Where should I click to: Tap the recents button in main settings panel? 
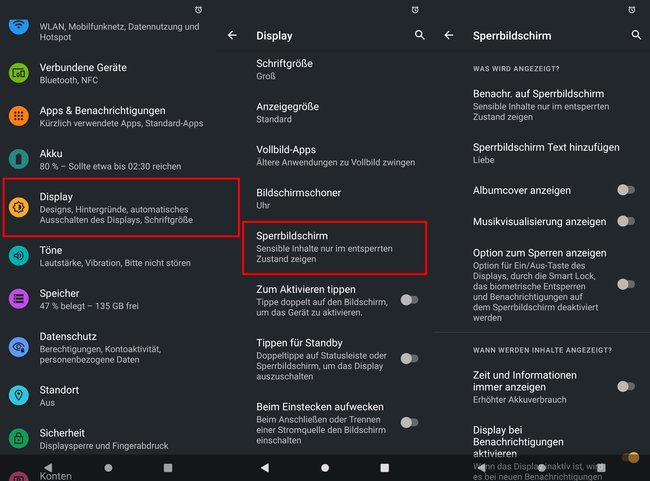[168, 468]
